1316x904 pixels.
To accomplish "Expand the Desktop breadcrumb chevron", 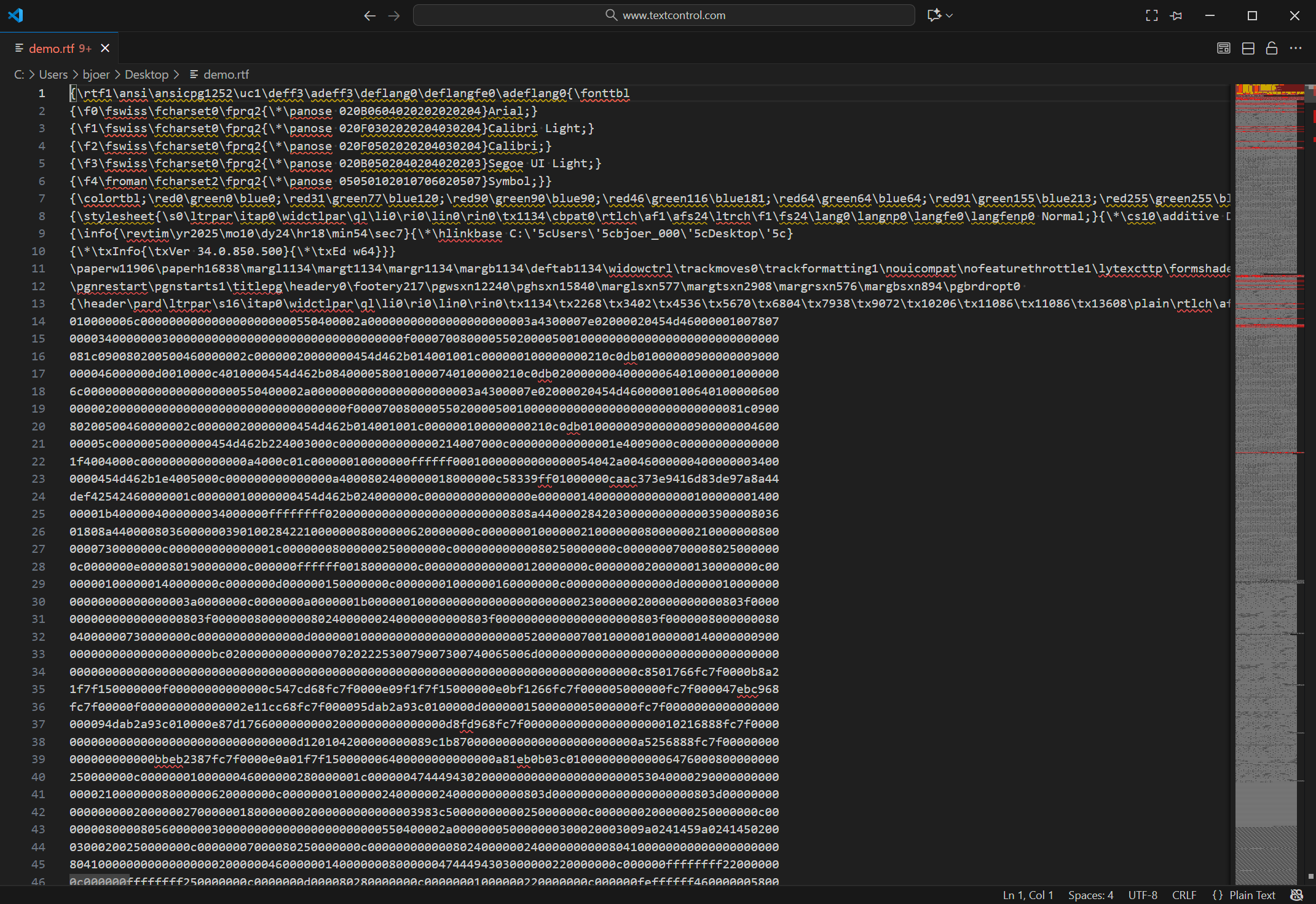I will [x=177, y=74].
